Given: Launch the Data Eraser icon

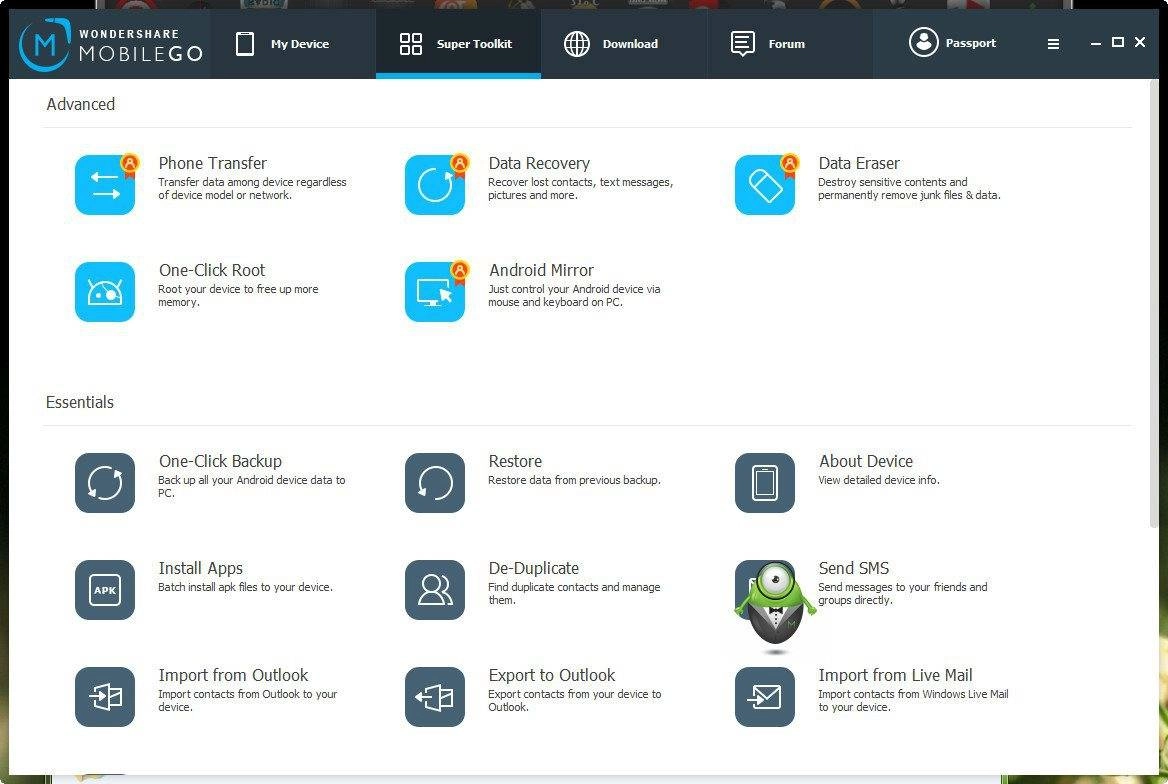Looking at the screenshot, I should click(765, 185).
